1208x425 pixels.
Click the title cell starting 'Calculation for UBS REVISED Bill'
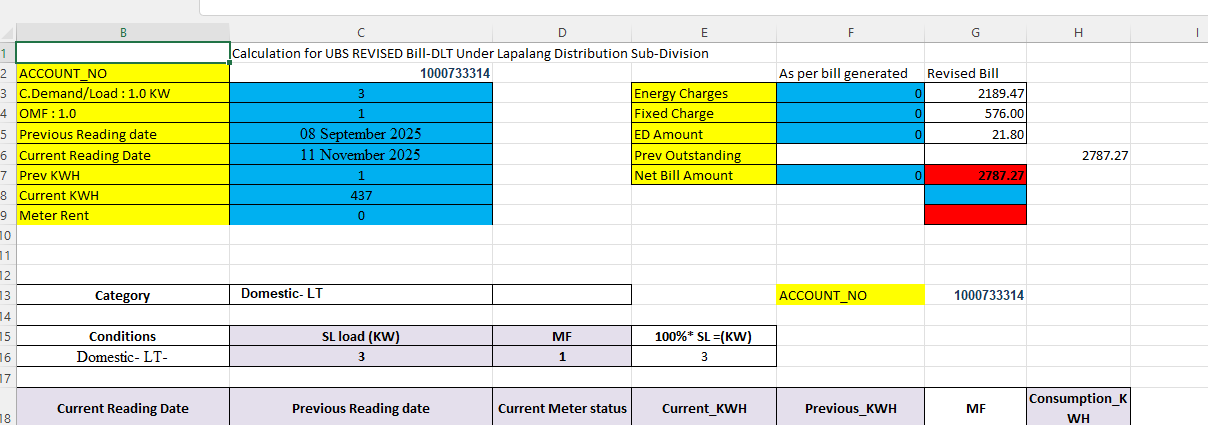click(470, 53)
